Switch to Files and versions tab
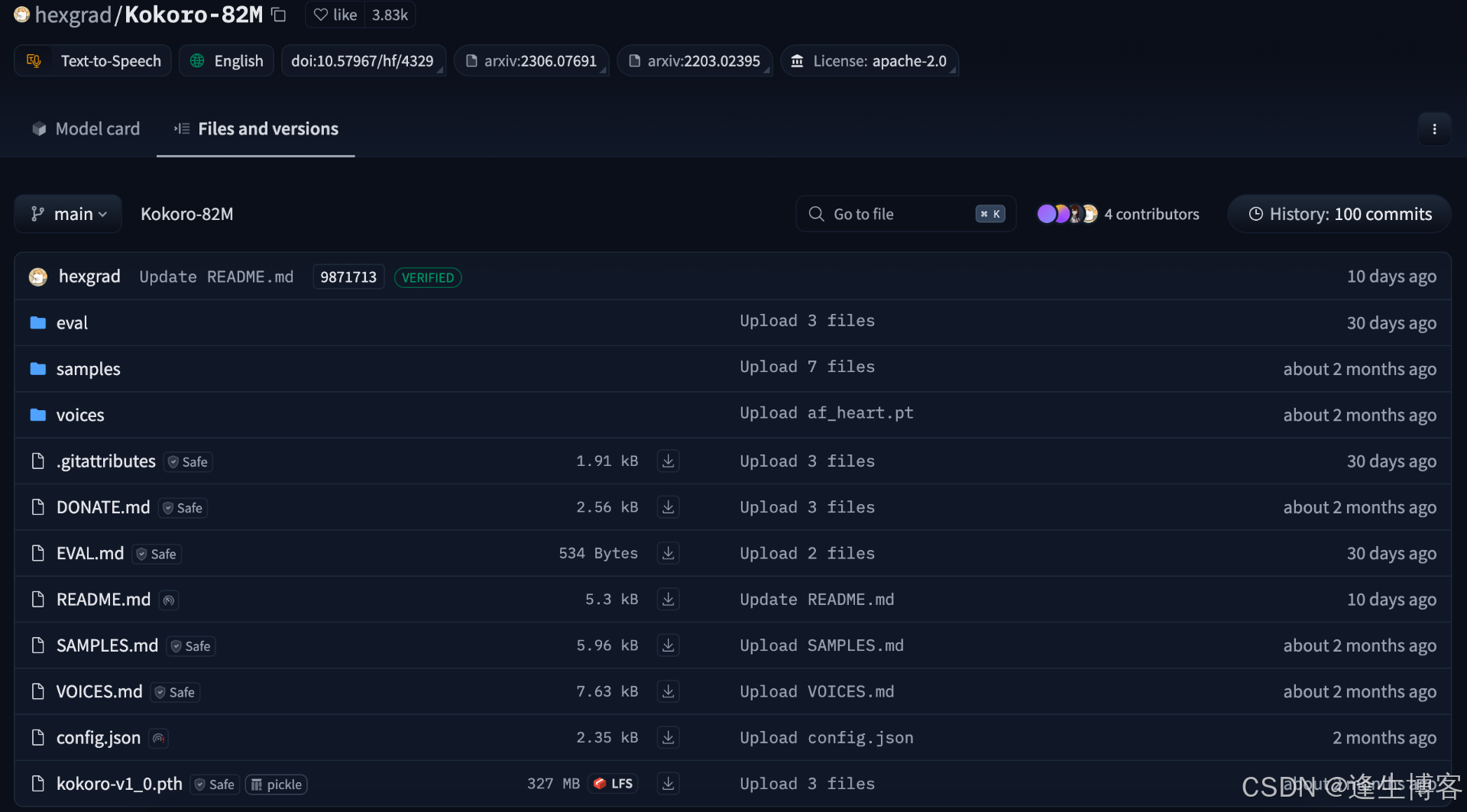 [x=256, y=129]
